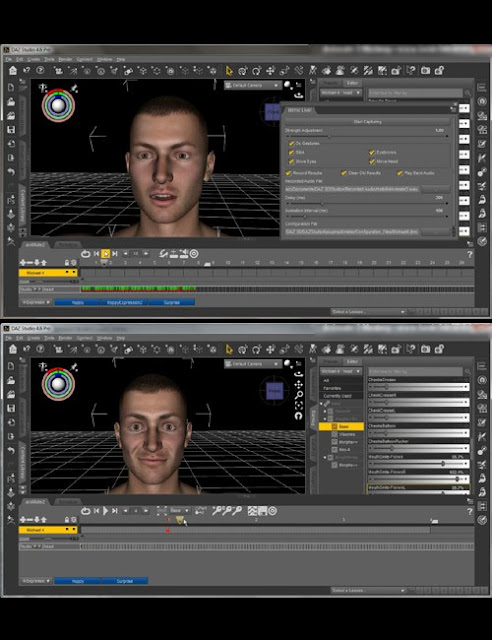
Task: Open the Default Camera dropdown in bottom window
Action: pos(253,364)
